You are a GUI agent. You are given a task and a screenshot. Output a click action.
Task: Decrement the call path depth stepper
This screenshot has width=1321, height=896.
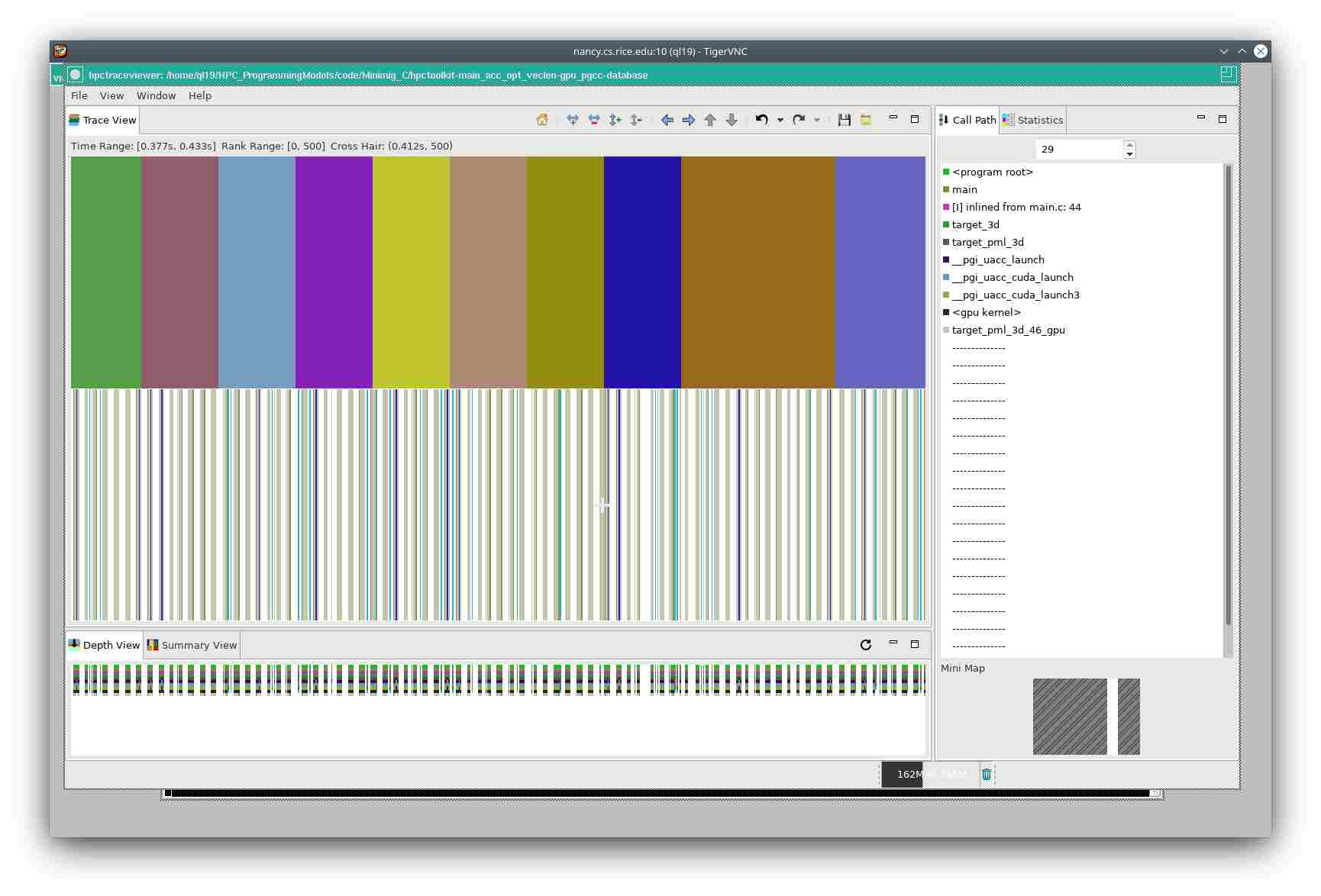[x=1129, y=154]
